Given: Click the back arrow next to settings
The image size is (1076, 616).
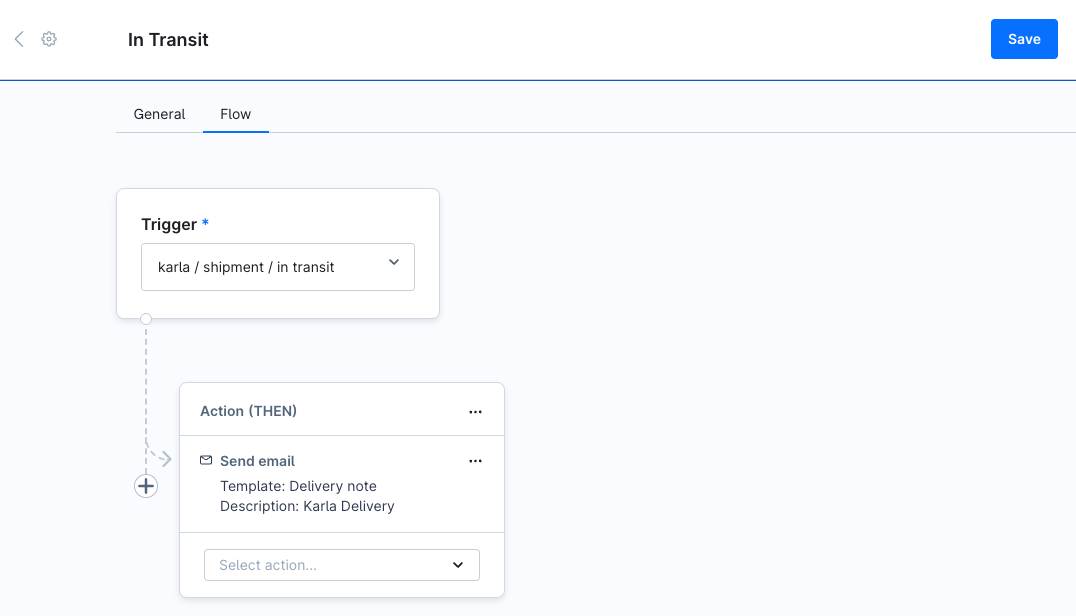Looking at the screenshot, I should pyautogui.click(x=18, y=38).
